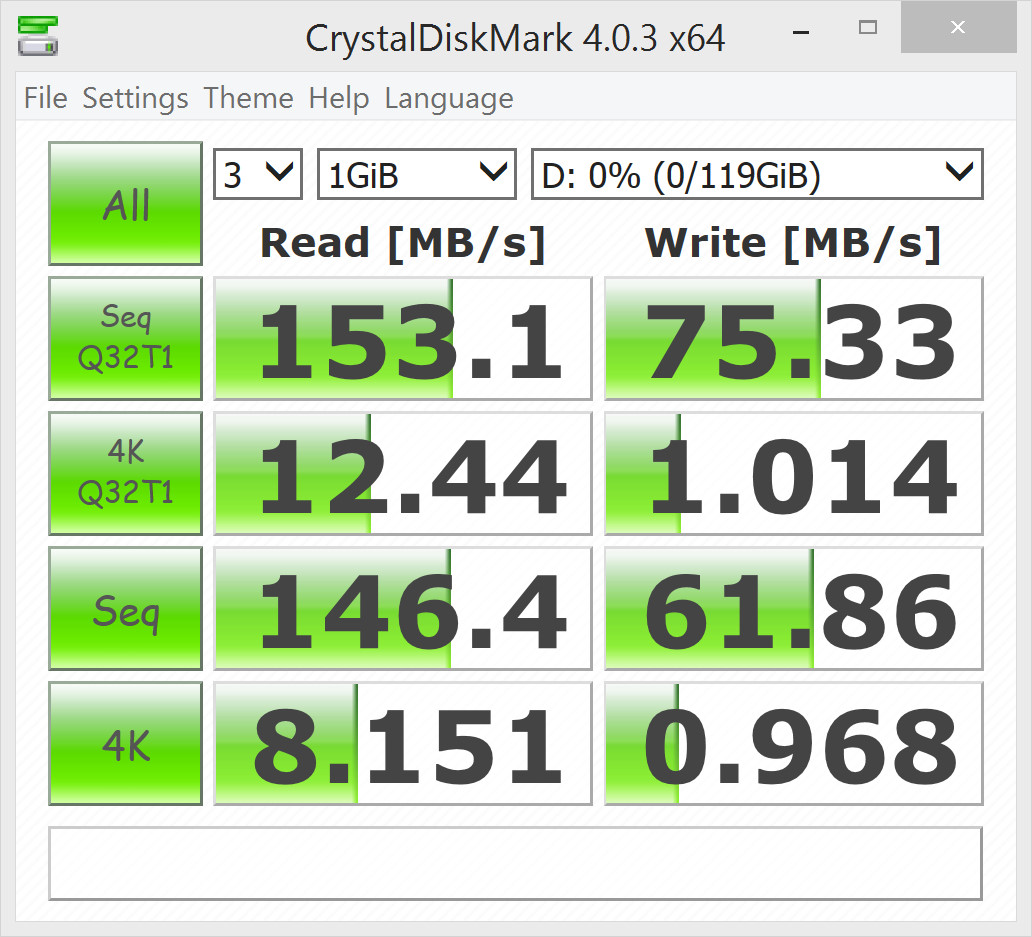This screenshot has height=937, width=1032.
Task: Open the Help menu
Action: point(339,99)
